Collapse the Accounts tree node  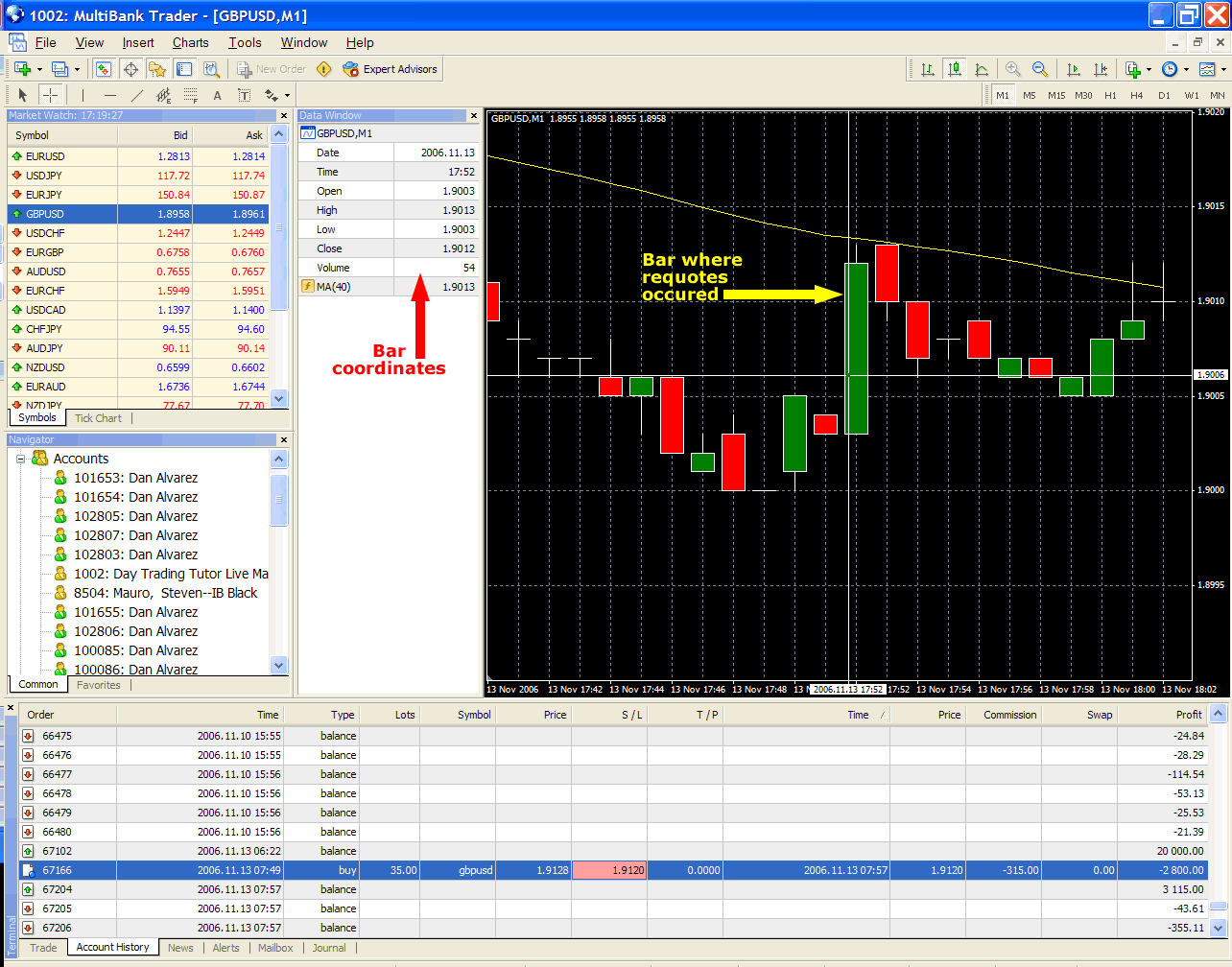(x=20, y=459)
